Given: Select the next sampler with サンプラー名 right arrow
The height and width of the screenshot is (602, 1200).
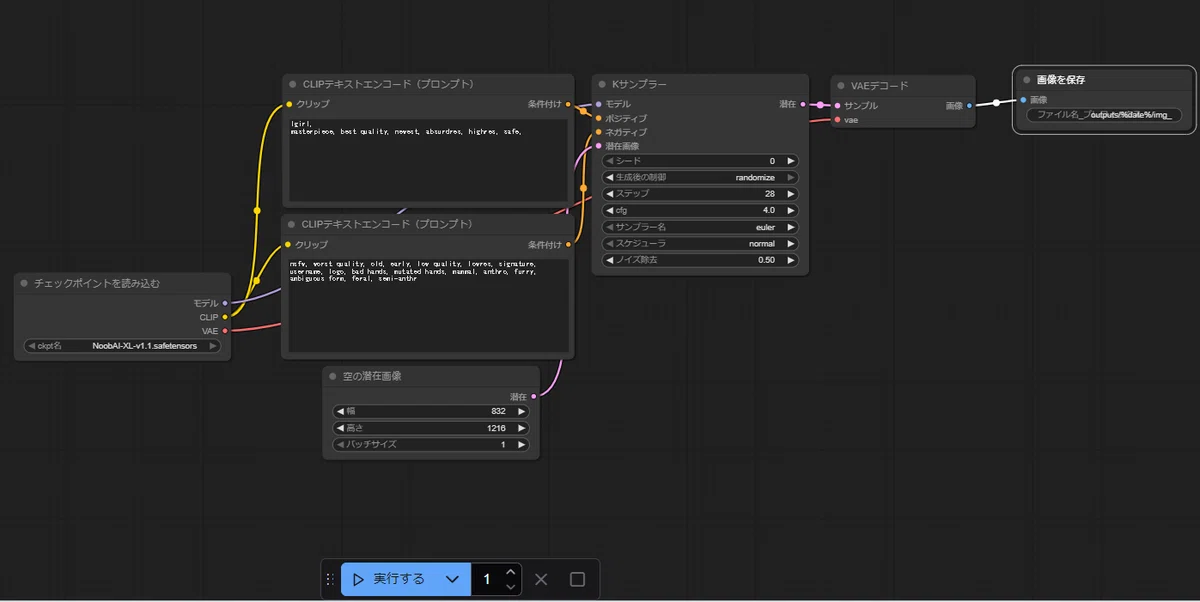Looking at the screenshot, I should point(791,227).
